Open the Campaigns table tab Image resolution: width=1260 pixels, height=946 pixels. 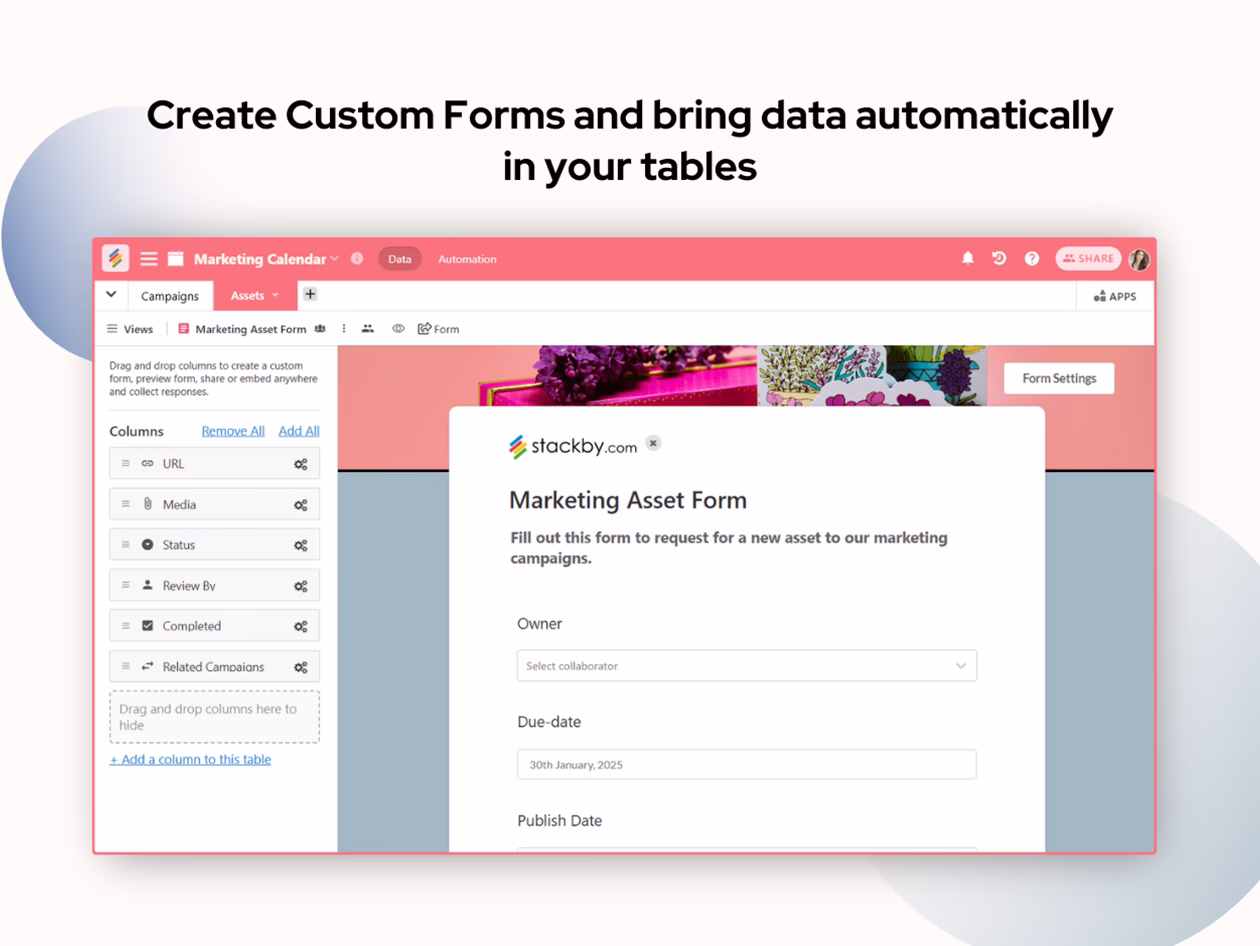[x=170, y=295]
